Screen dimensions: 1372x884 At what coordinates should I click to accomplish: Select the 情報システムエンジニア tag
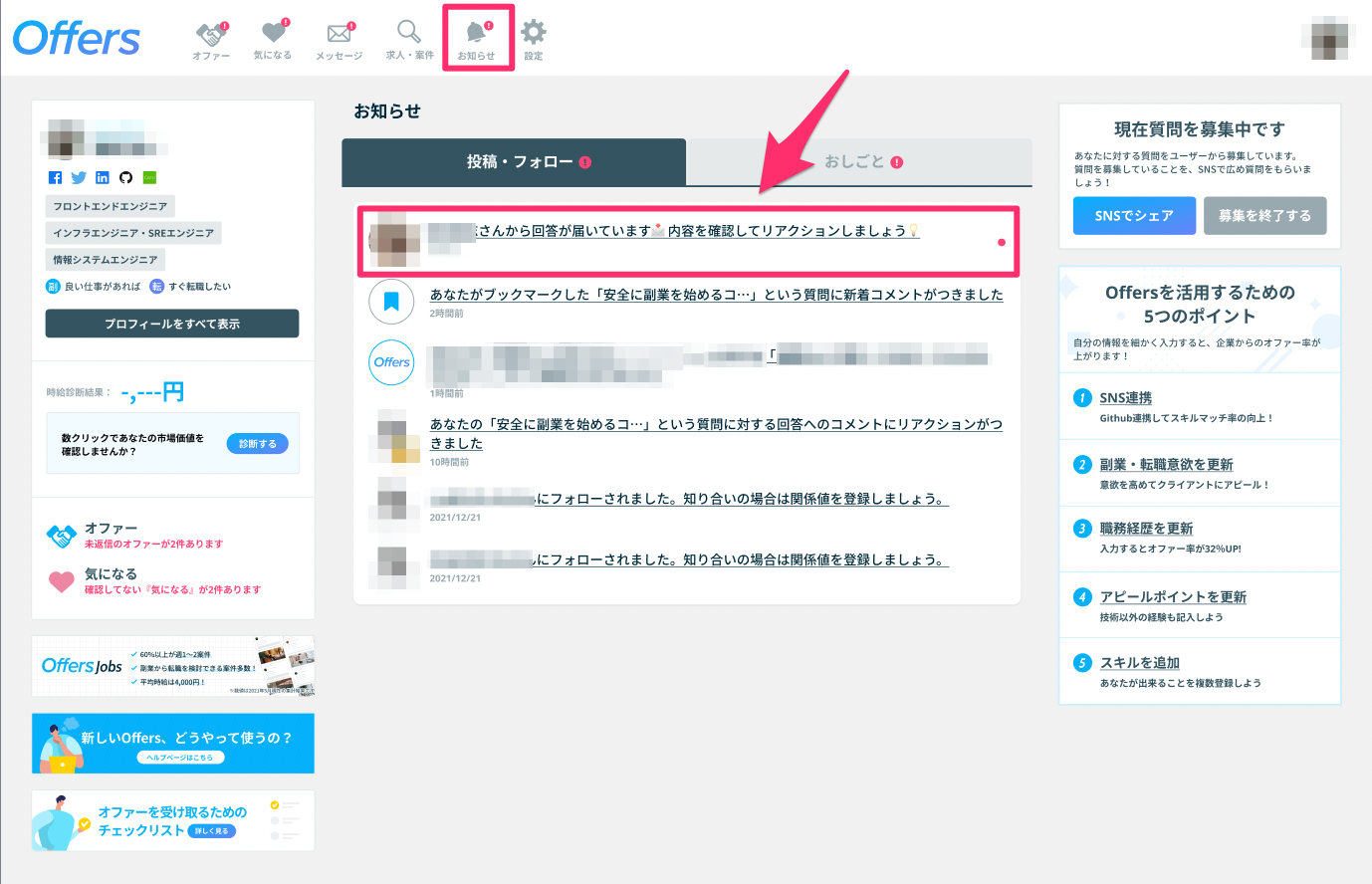point(106,260)
